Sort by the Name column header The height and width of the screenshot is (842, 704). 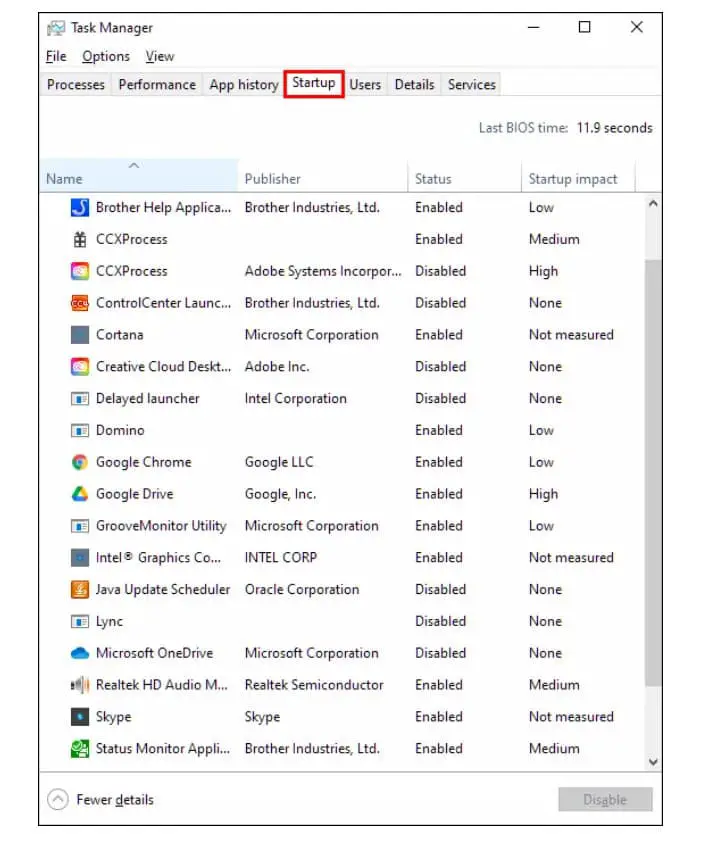coord(139,176)
